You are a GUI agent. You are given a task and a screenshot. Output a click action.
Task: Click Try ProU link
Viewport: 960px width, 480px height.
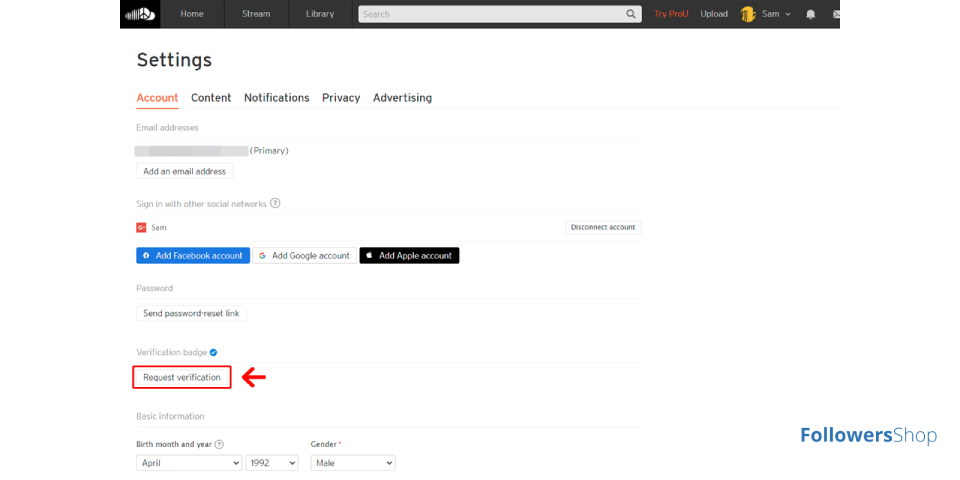pos(671,14)
